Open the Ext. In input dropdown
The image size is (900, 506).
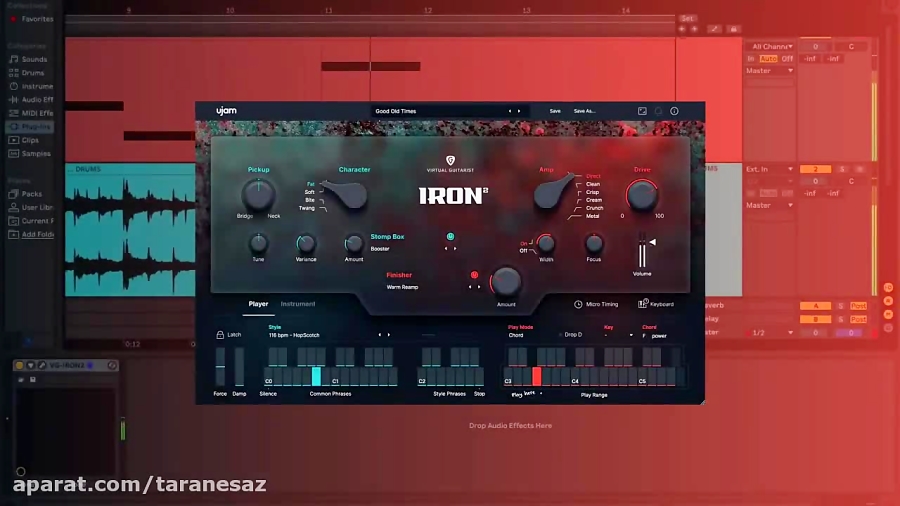tap(770, 169)
